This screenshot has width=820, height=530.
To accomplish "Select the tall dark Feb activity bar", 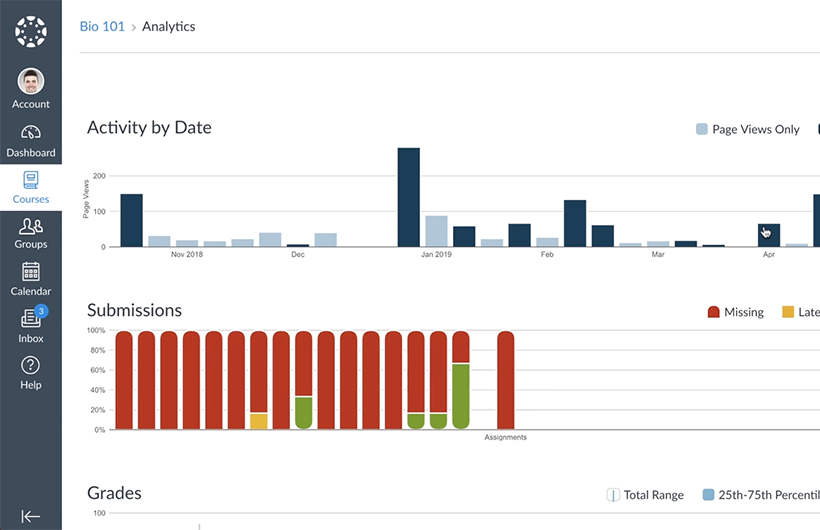I will [575, 223].
